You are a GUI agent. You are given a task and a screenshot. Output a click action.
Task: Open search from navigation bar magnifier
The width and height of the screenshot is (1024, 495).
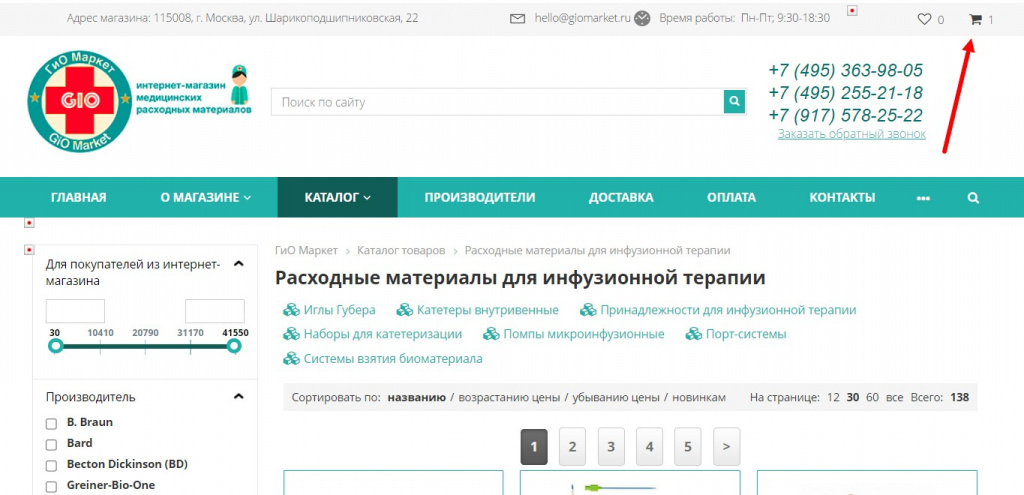[x=973, y=198]
